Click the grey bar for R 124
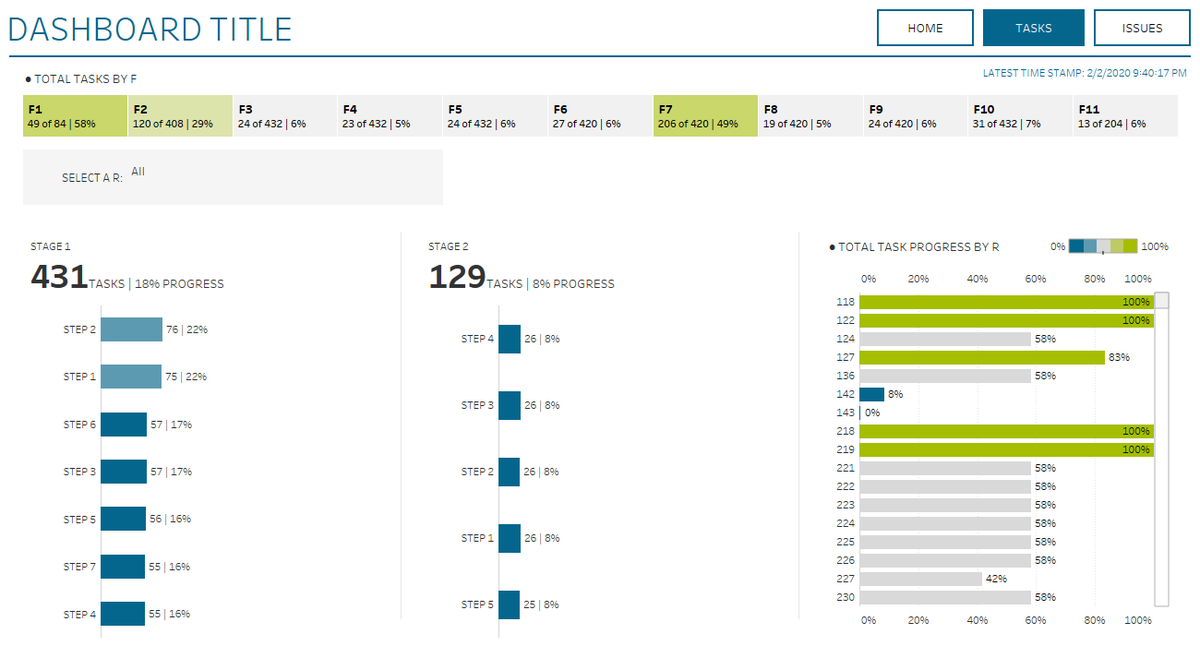Viewport: 1200px width, 646px height. click(x=945, y=339)
